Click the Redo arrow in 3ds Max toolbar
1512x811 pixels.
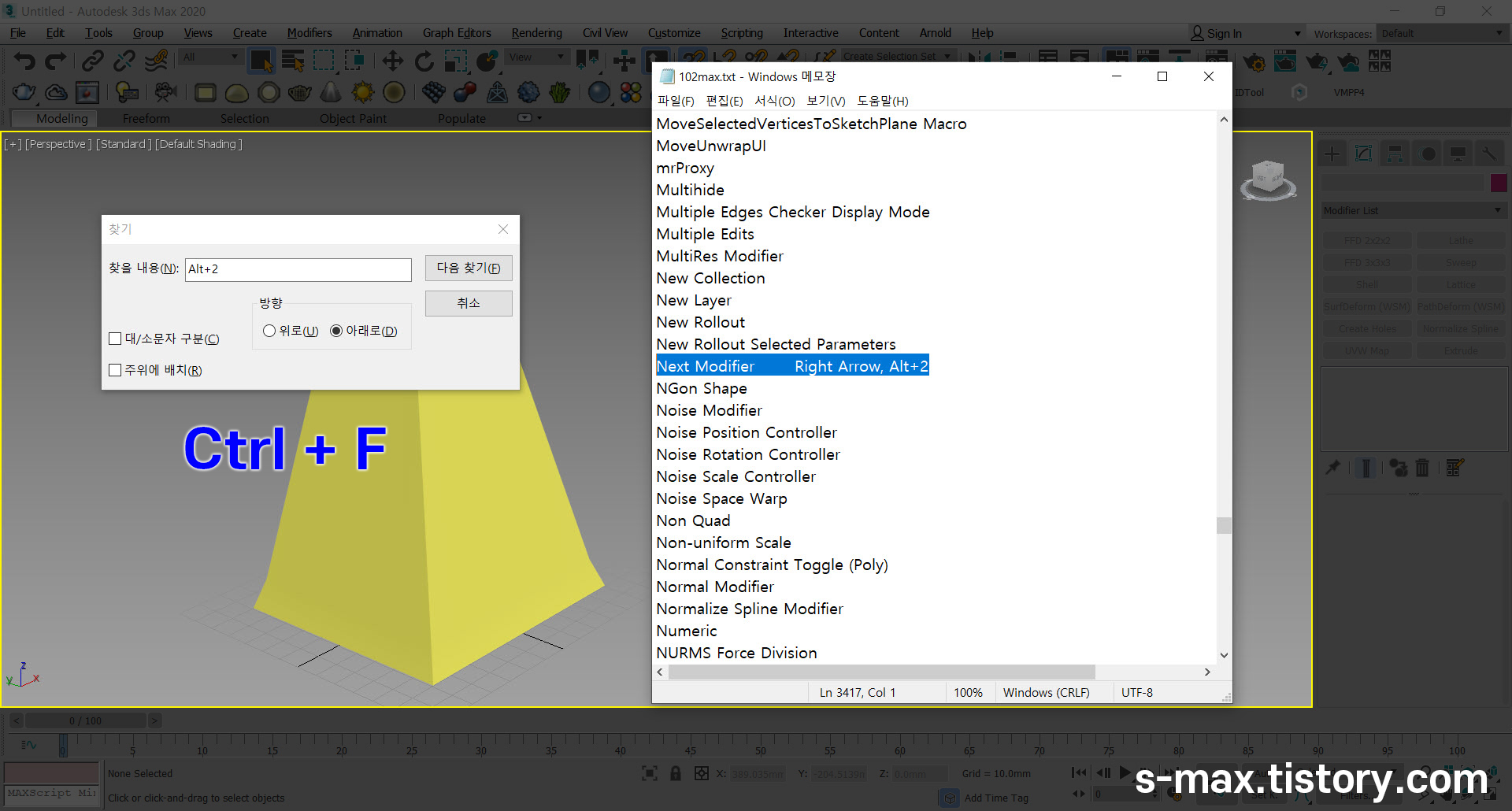[56, 61]
